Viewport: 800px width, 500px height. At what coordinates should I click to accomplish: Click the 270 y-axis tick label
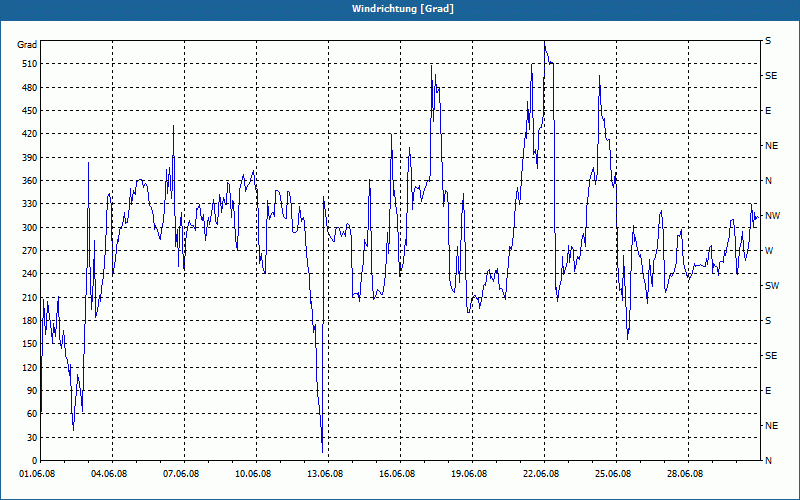[30, 251]
